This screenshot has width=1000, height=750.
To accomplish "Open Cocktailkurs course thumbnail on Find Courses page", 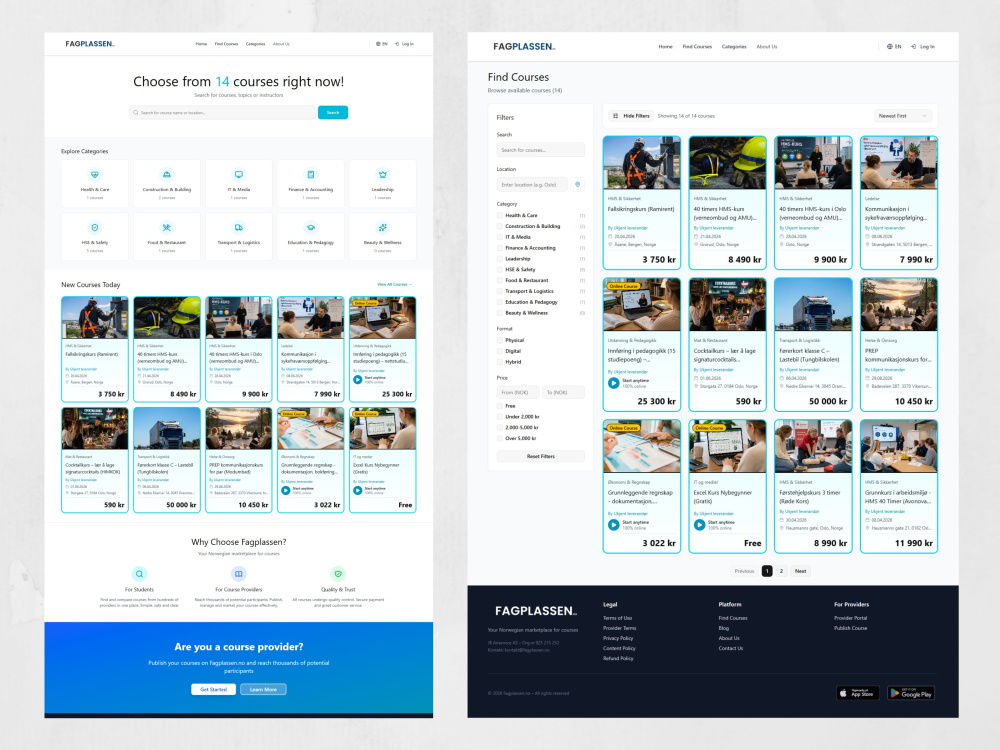I will pyautogui.click(x=728, y=305).
